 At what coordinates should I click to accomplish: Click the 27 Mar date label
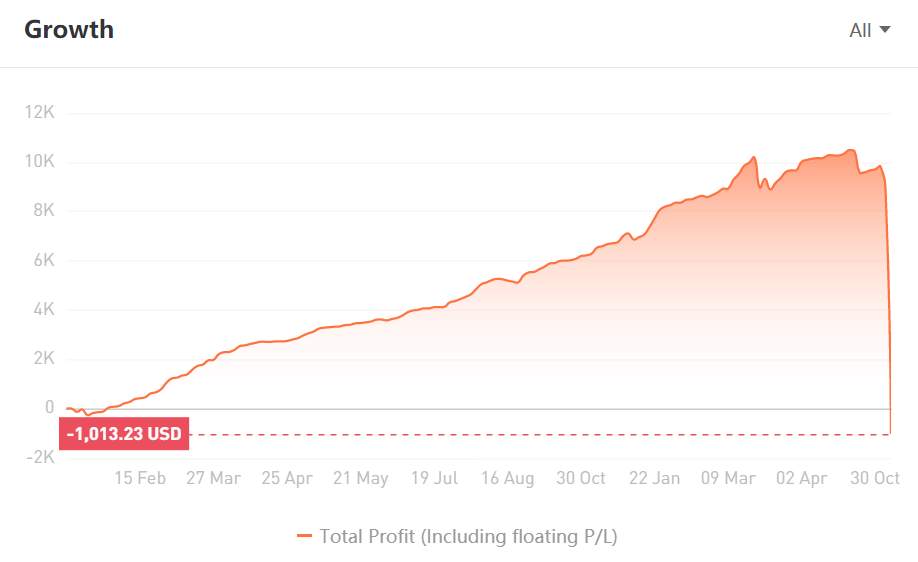coord(213,478)
